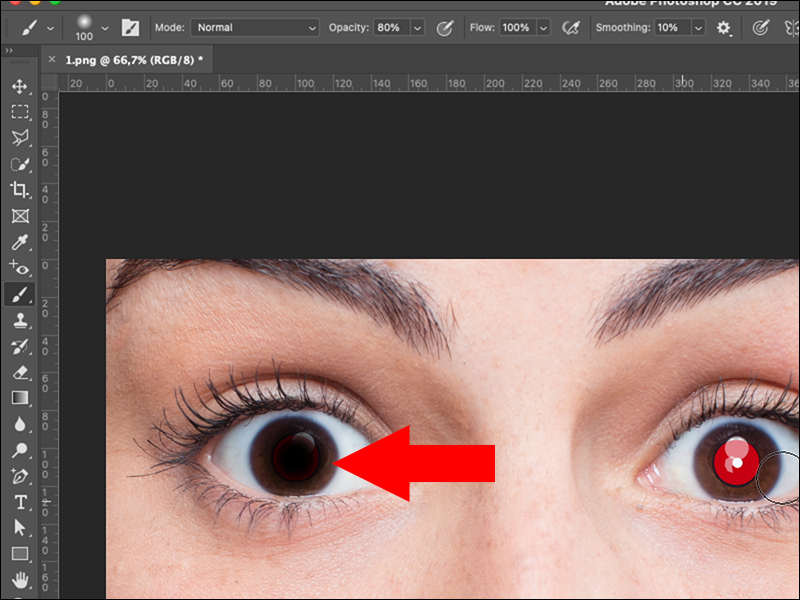The width and height of the screenshot is (800, 600).
Task: Select the Rectangle shape tool
Action: (x=20, y=554)
